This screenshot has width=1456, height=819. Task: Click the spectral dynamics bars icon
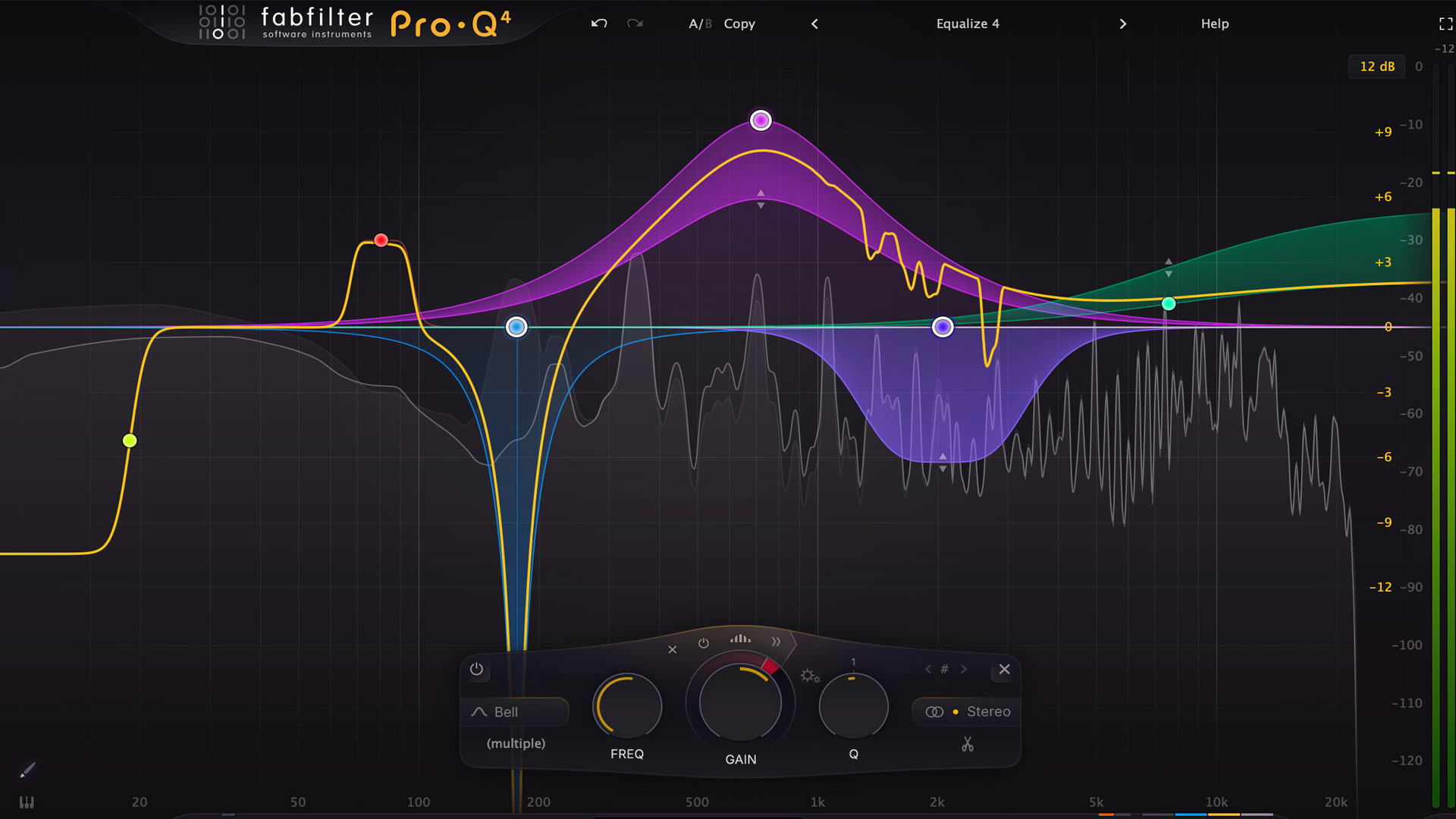[x=740, y=639]
